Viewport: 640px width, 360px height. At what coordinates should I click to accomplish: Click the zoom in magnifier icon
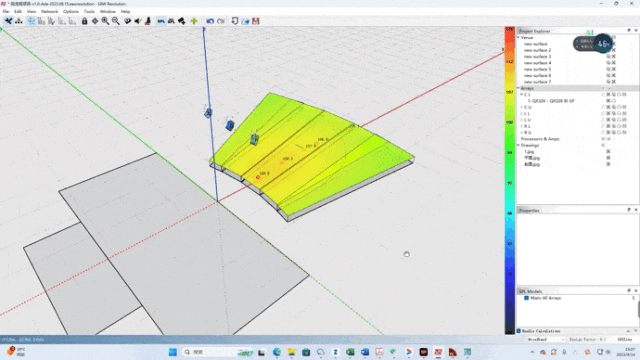click(x=105, y=21)
